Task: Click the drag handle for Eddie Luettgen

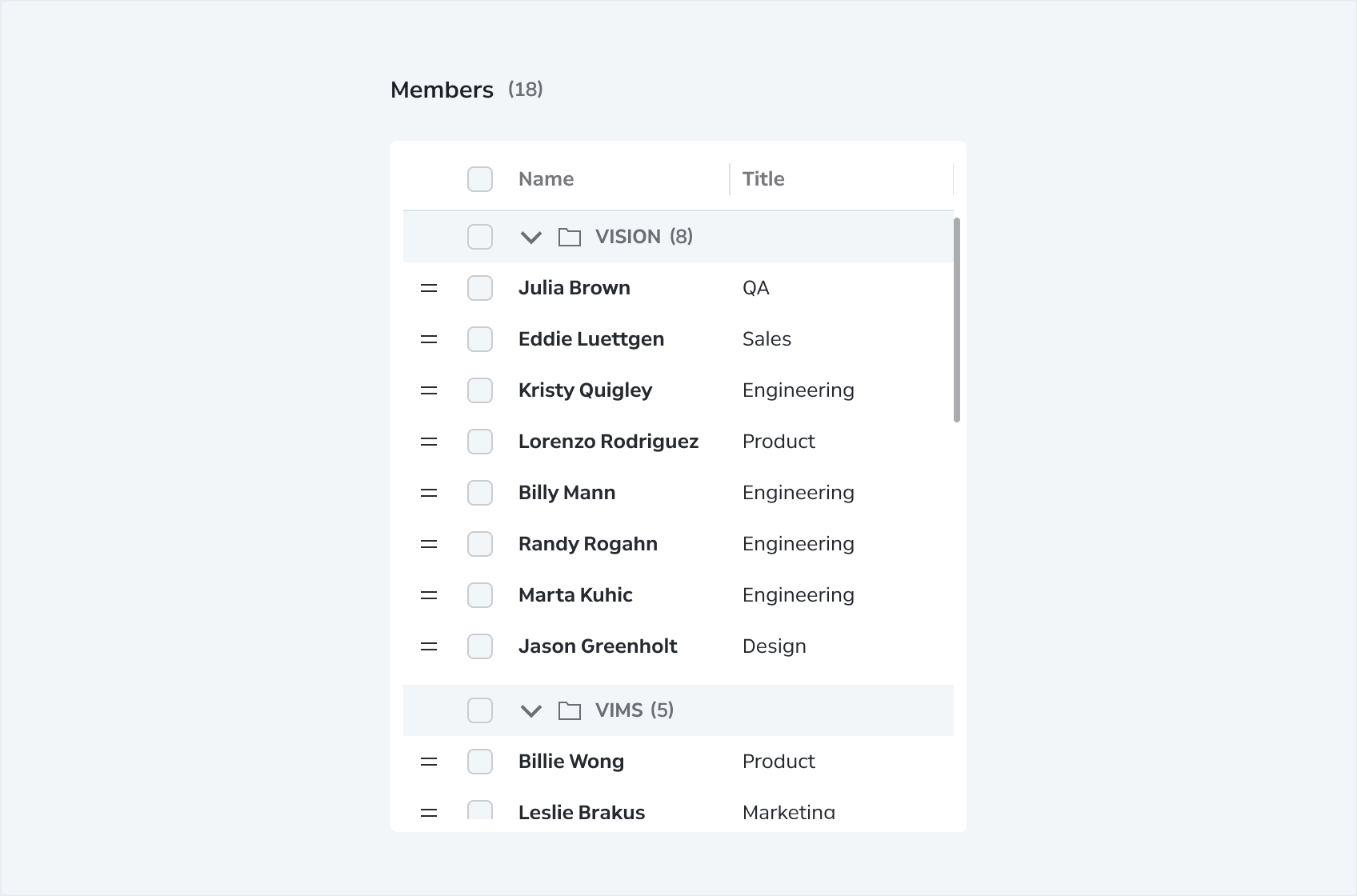Action: point(429,339)
